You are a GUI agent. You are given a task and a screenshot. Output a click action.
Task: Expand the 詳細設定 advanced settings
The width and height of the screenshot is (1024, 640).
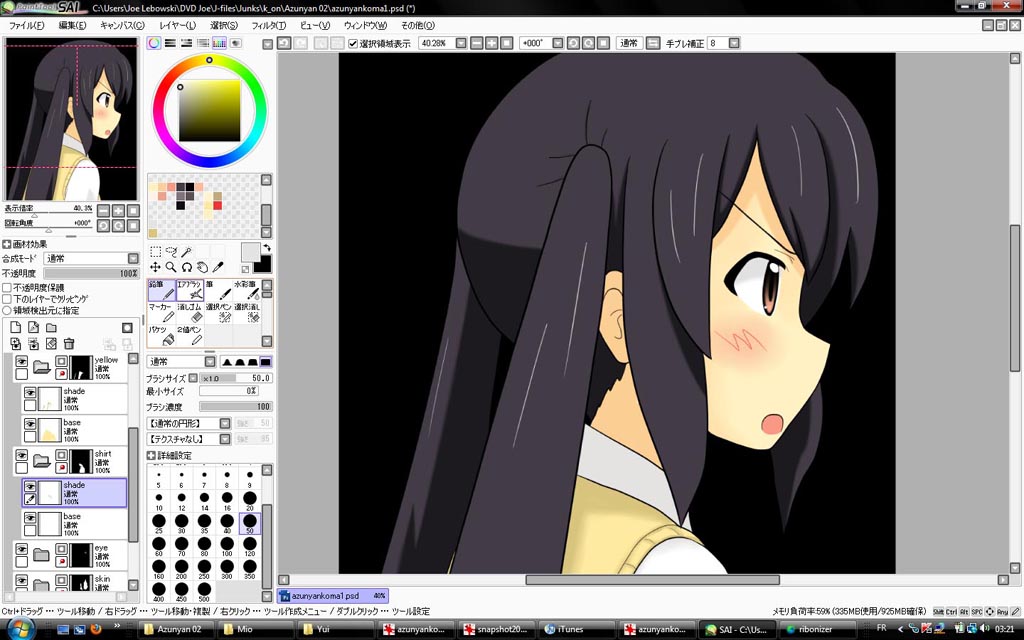151,455
